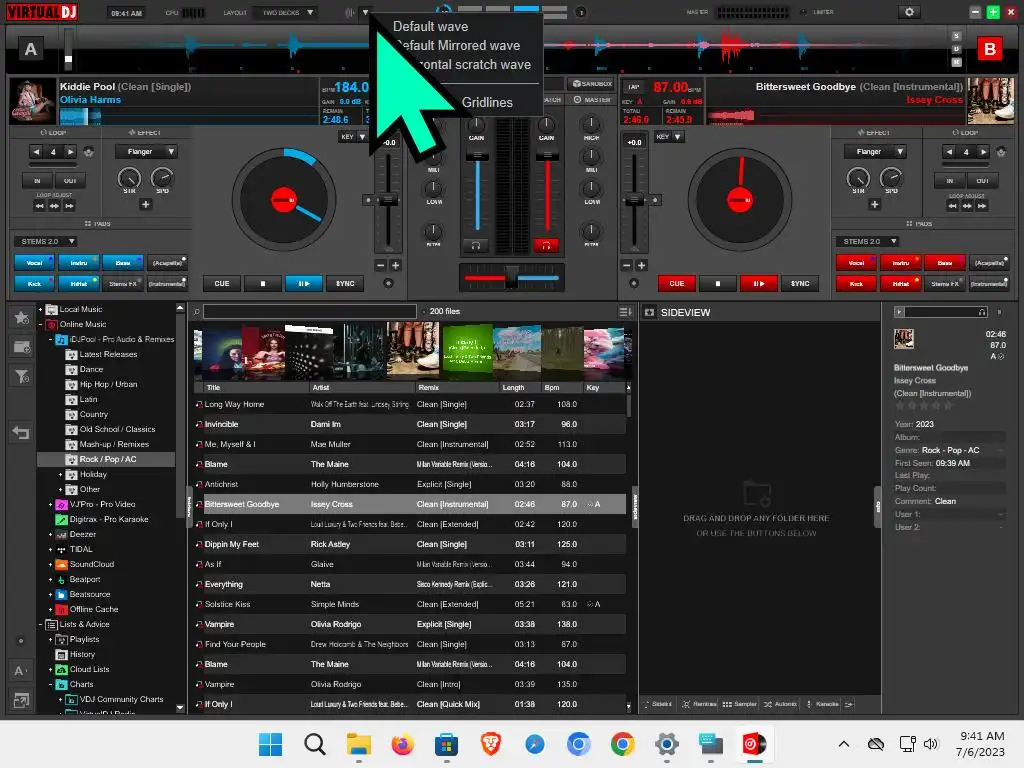The image size is (1024, 768).
Task: Click deck B play/pause button
Action: point(758,283)
